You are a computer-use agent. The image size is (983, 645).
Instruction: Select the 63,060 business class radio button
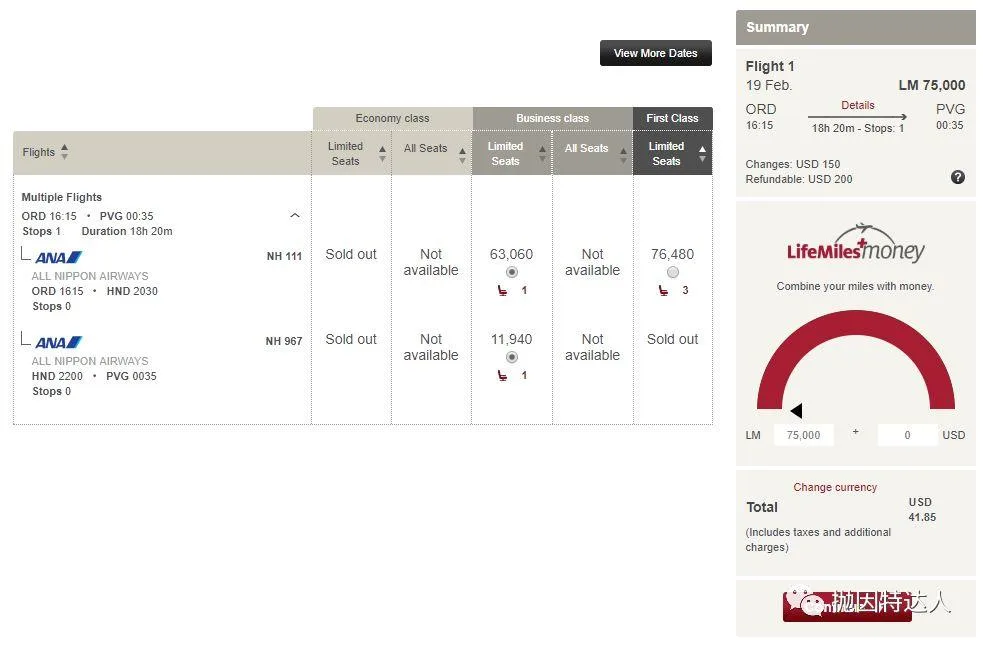click(x=512, y=272)
